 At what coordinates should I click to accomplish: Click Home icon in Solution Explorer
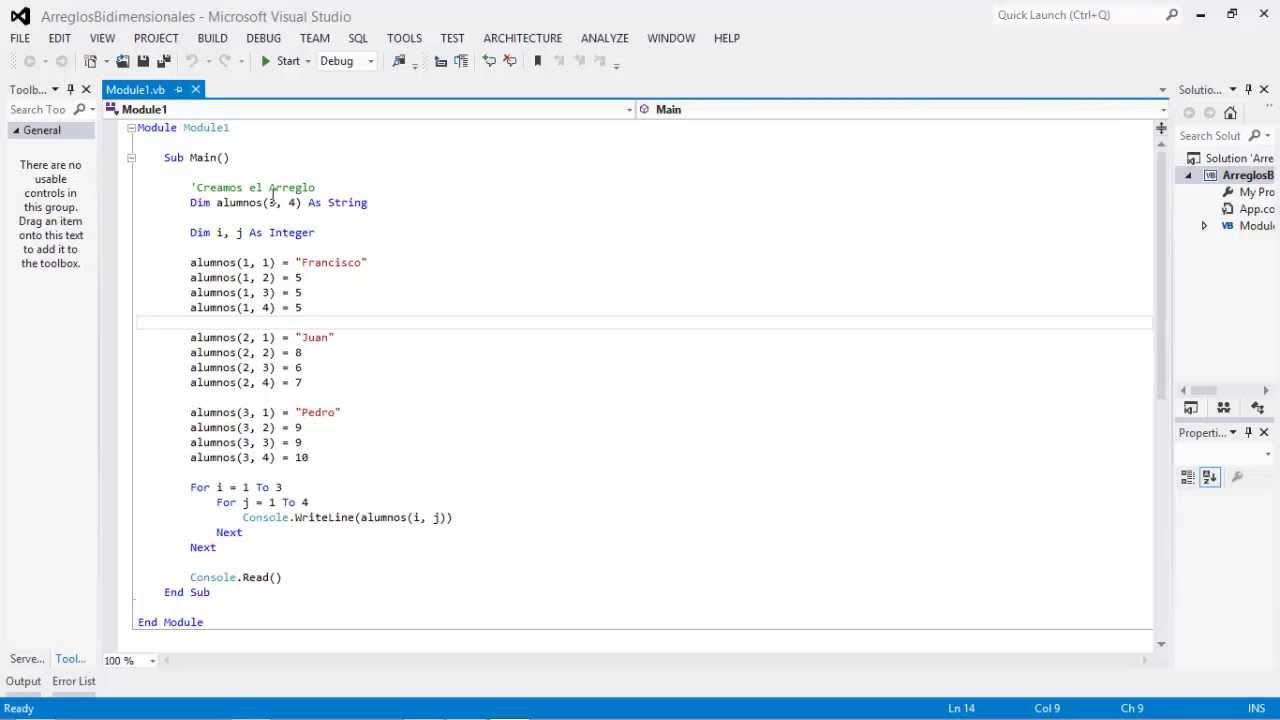[1230, 113]
